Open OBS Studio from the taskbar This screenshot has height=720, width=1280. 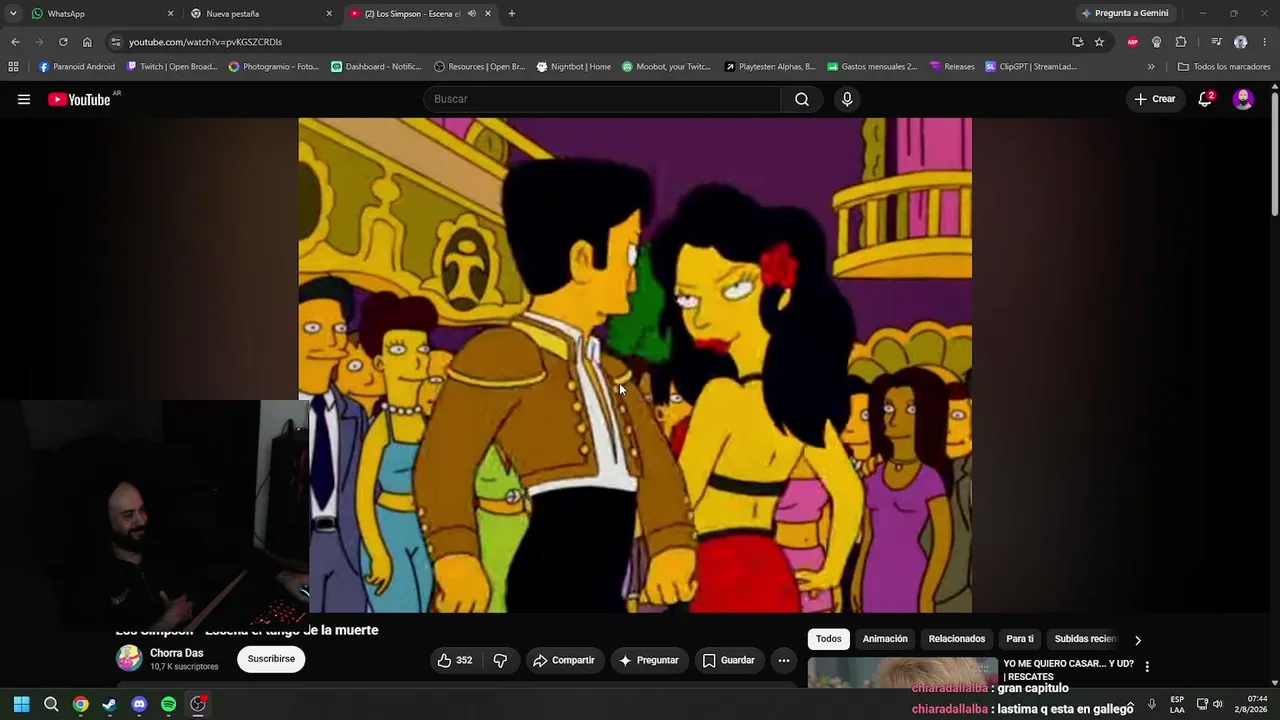tap(198, 704)
